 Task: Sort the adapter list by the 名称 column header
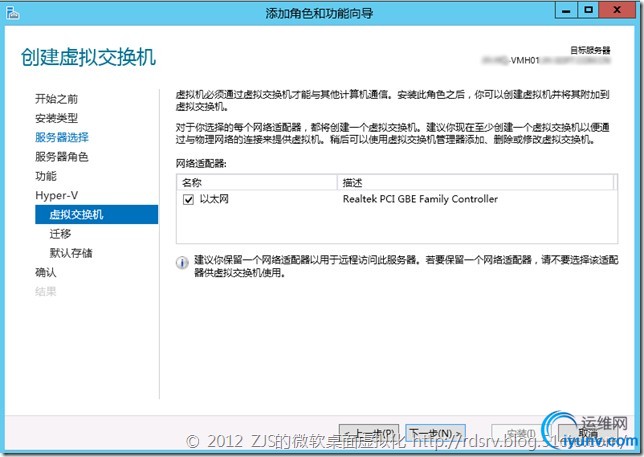coord(257,183)
